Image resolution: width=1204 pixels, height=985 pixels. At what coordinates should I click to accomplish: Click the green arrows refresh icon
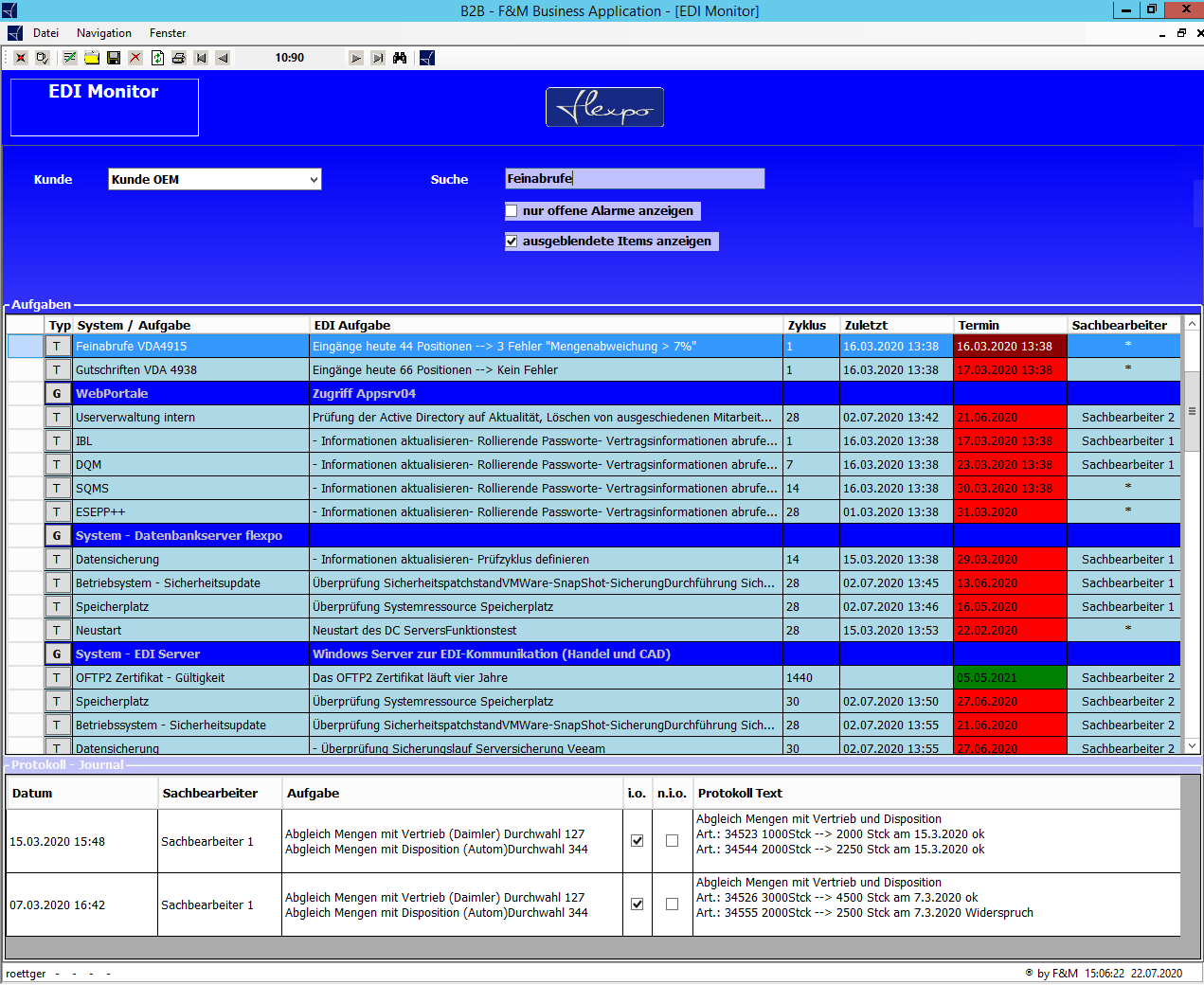[x=157, y=58]
